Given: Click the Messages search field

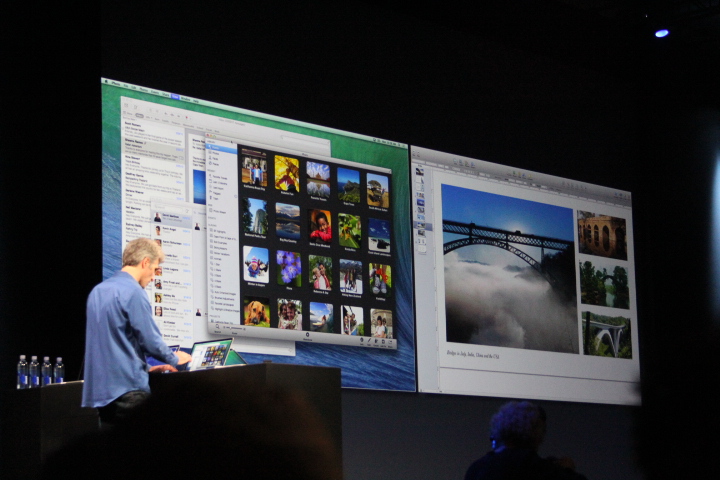Looking at the screenshot, I should pos(168,207).
